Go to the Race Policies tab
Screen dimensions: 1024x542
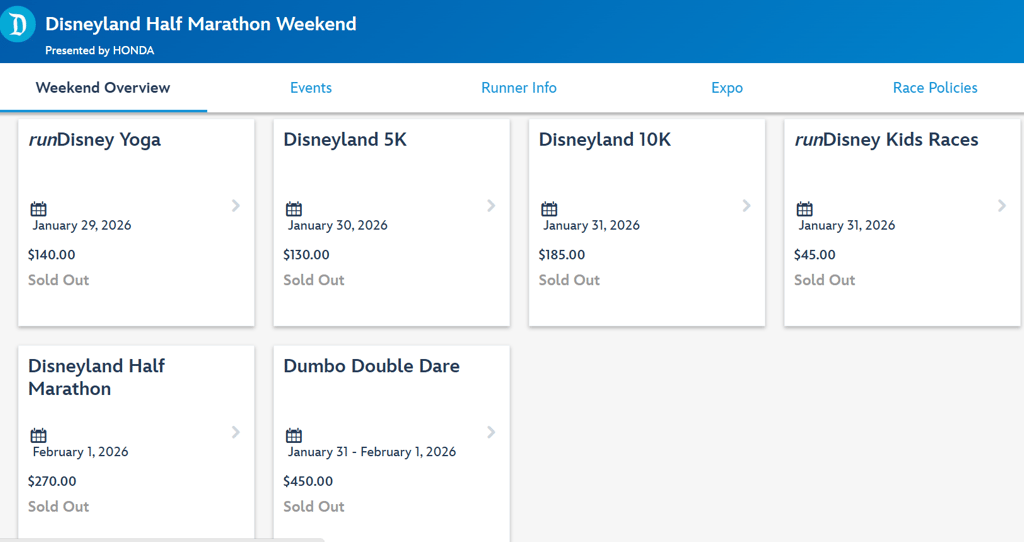coord(935,88)
